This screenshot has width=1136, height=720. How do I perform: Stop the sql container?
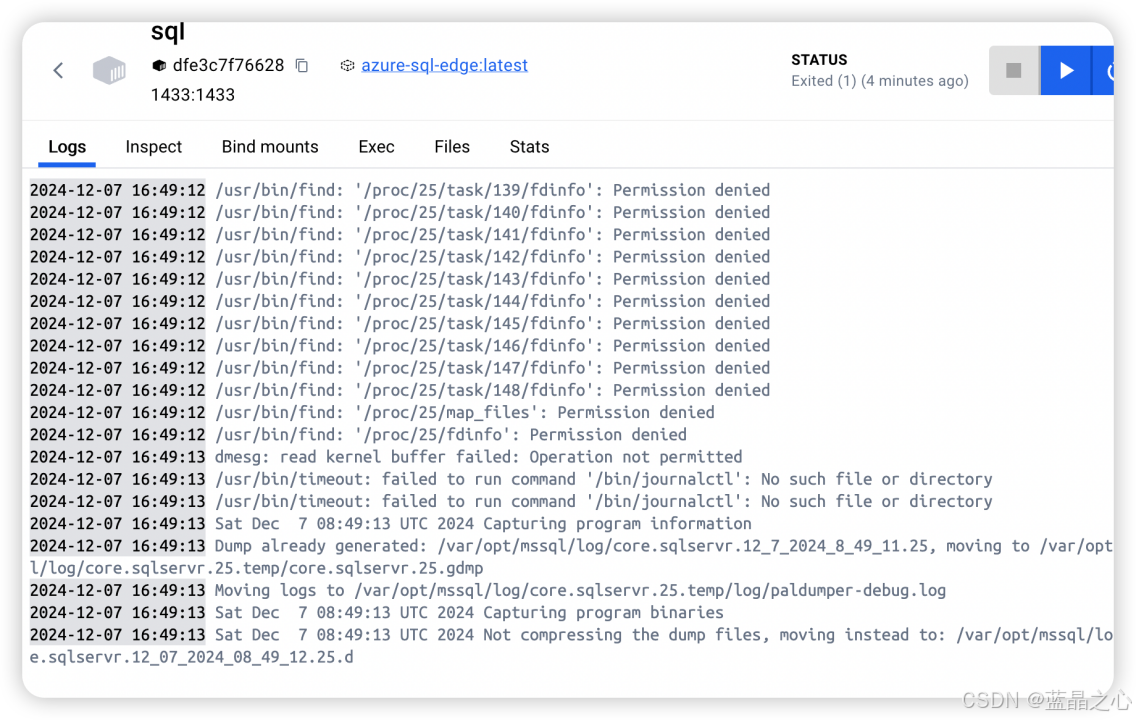1014,70
